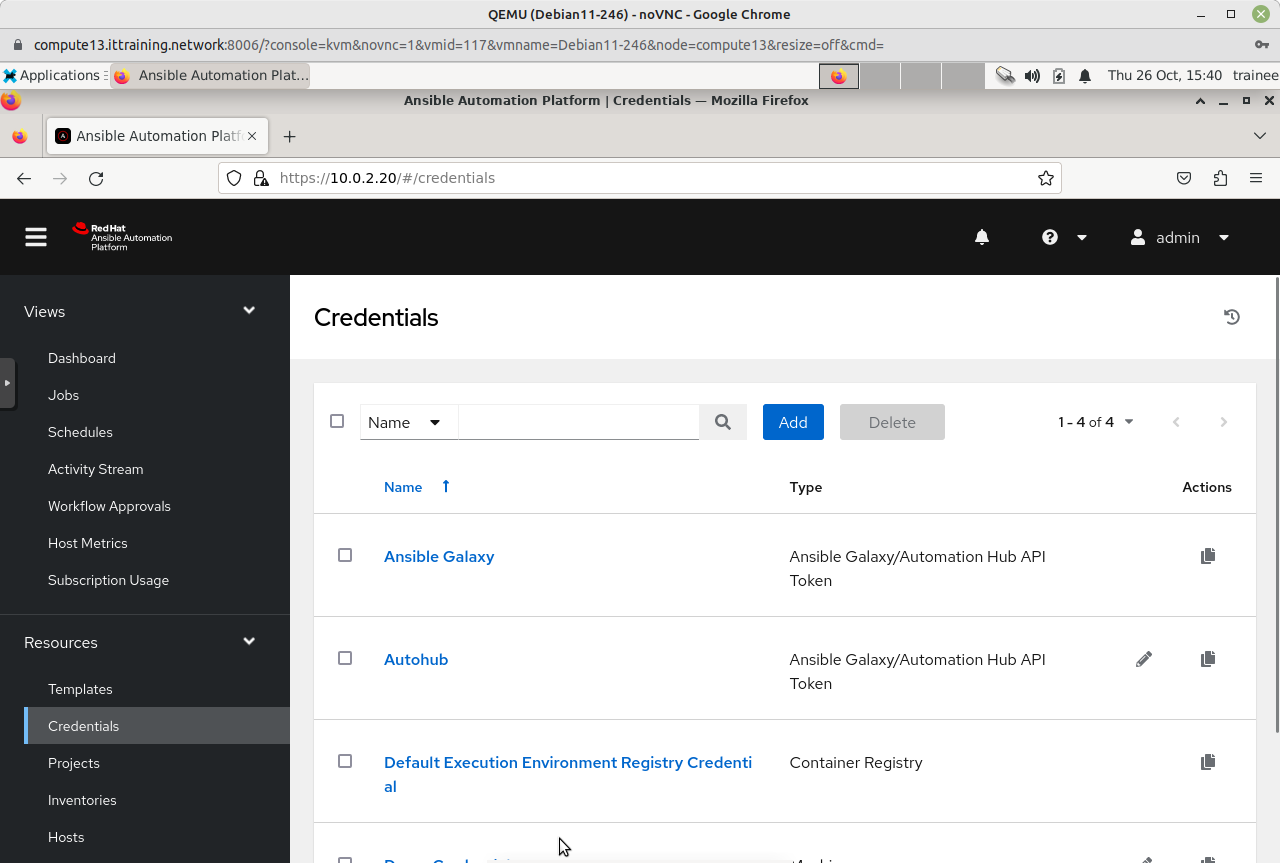This screenshot has width=1280, height=863.
Task: Open Projects in sidebar
Action: (x=74, y=763)
